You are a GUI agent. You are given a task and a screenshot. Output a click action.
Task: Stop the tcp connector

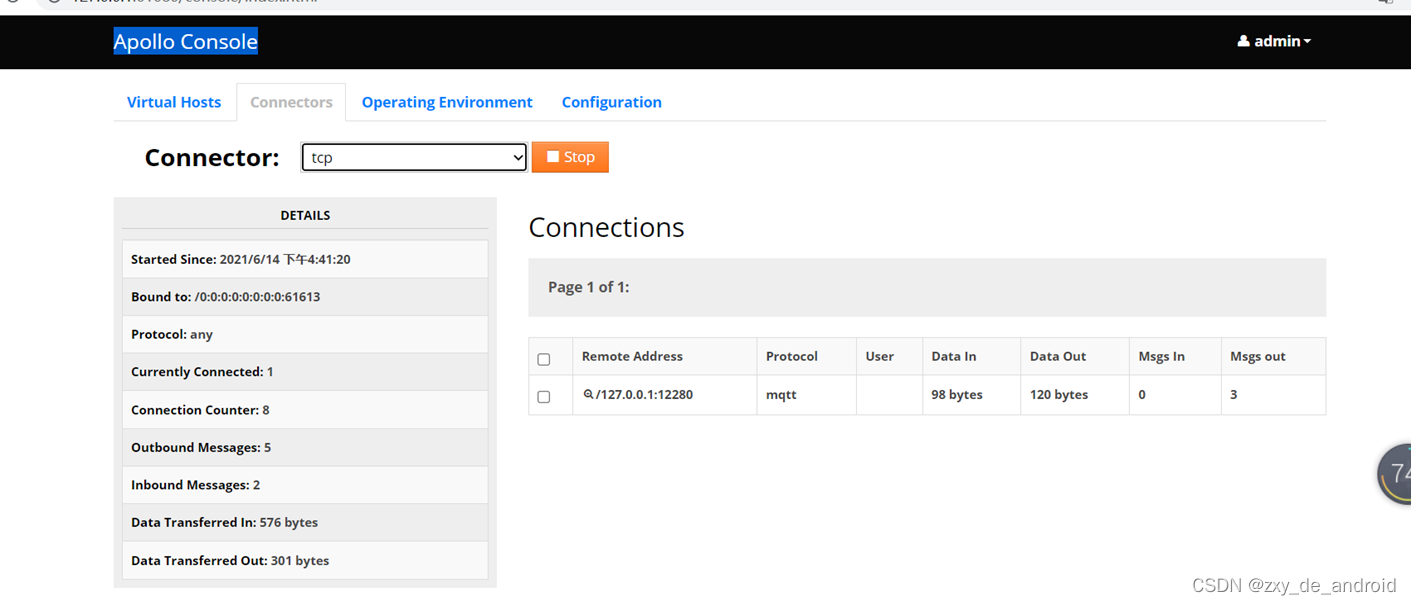(570, 157)
